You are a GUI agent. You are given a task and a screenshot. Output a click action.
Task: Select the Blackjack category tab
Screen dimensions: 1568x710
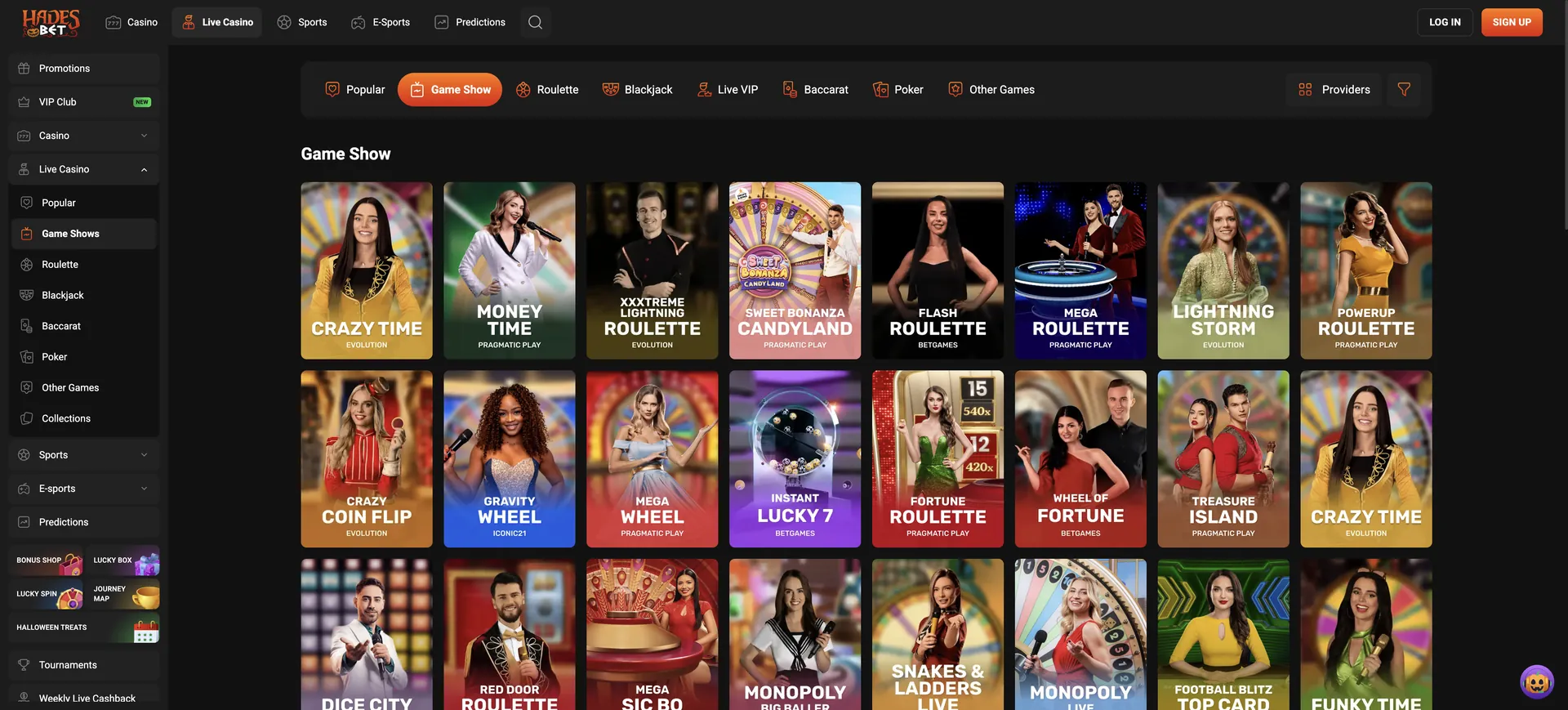(637, 90)
